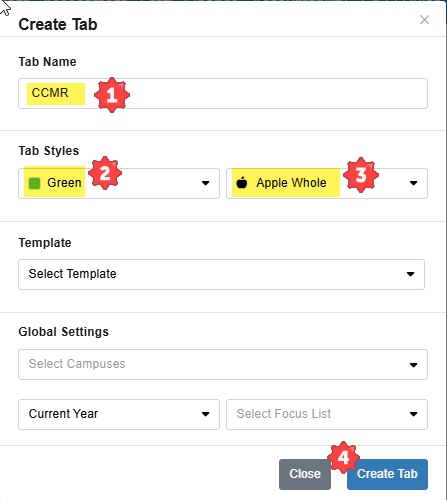Select the highlighted CCMR text

click(x=50, y=93)
